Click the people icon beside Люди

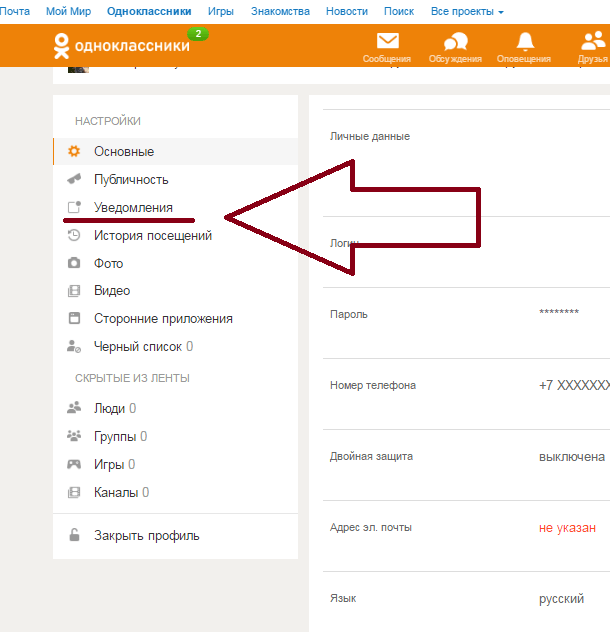pyautogui.click(x=74, y=408)
